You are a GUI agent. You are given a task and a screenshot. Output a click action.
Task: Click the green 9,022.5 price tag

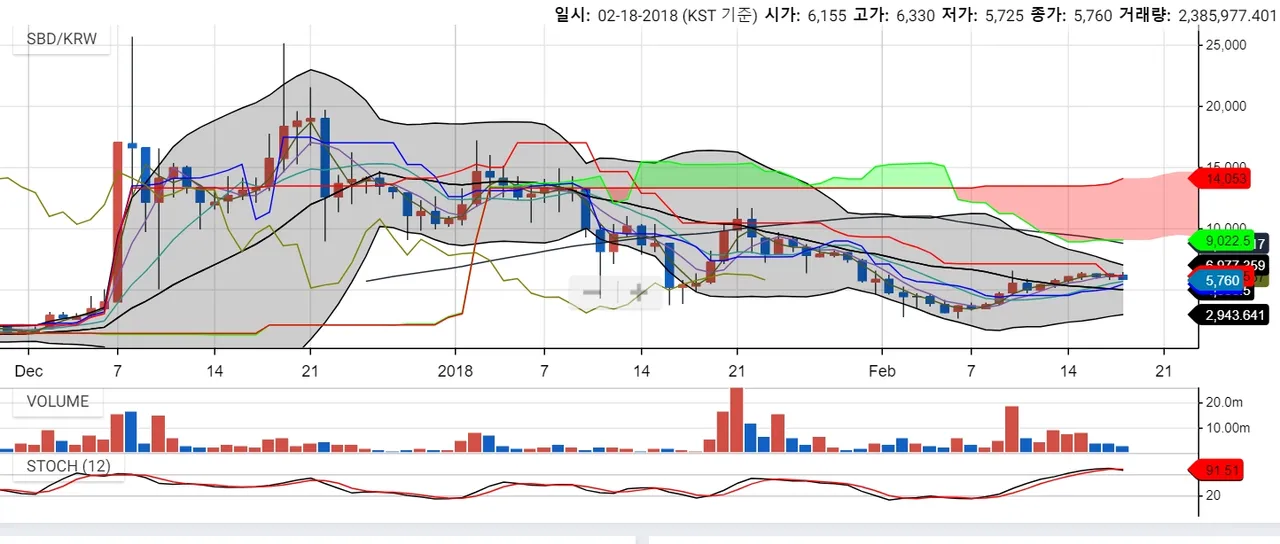coord(1220,240)
